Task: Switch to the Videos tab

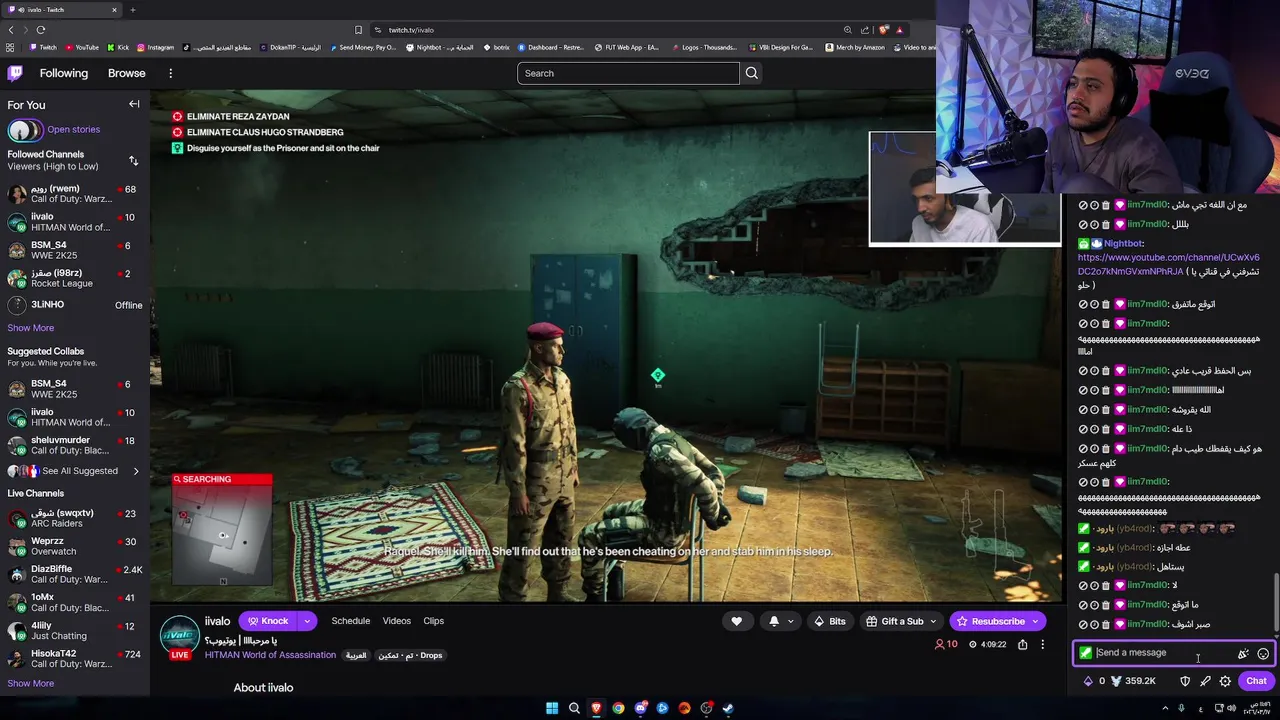Action: click(397, 621)
